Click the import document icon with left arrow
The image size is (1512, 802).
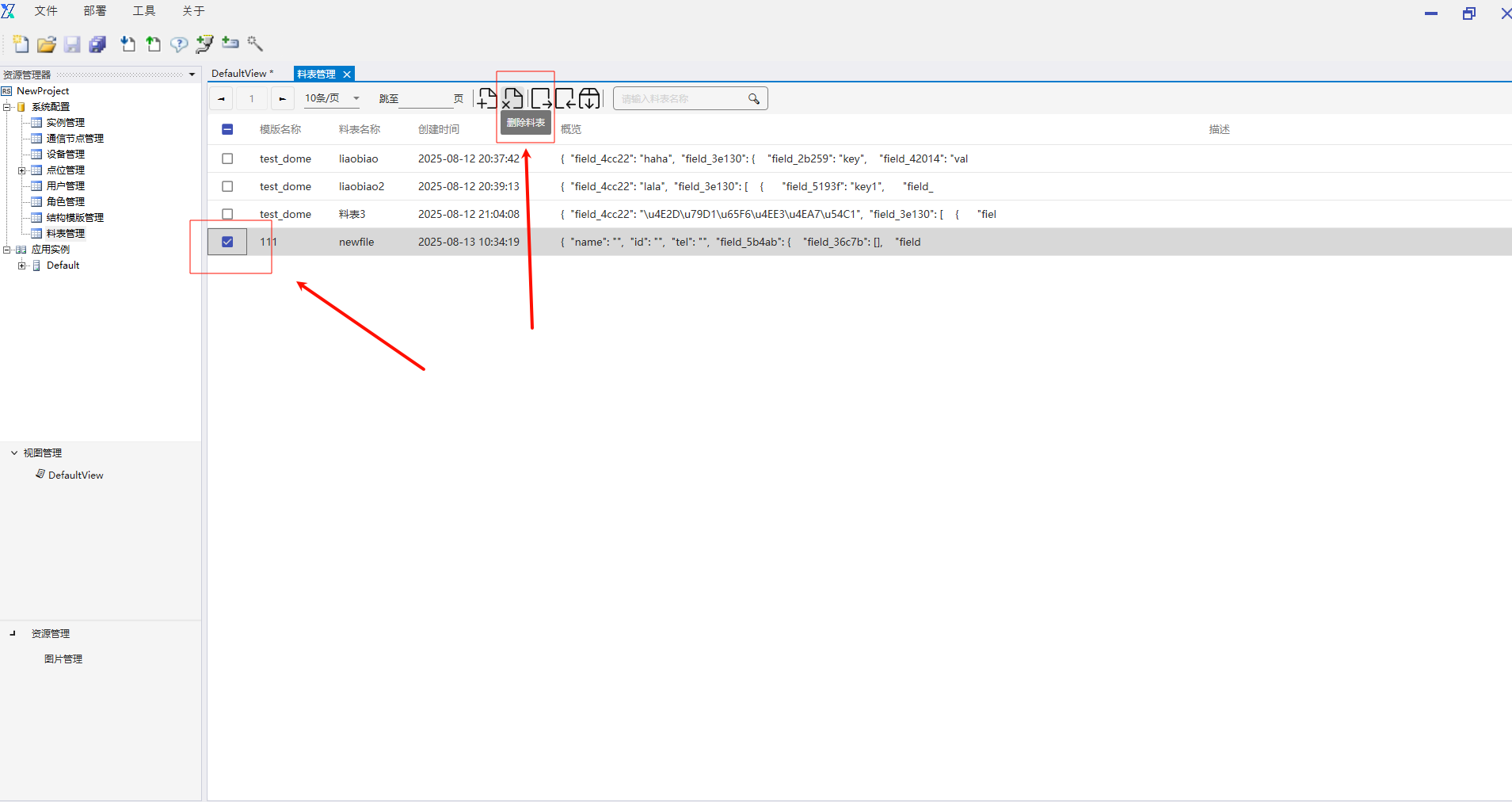click(x=565, y=98)
